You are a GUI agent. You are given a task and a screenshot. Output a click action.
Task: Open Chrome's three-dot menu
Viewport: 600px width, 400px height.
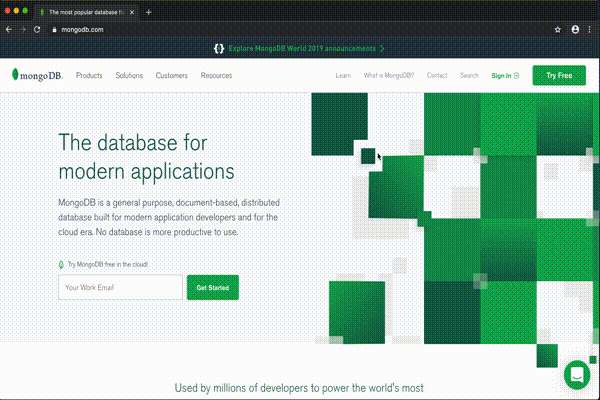(589, 29)
